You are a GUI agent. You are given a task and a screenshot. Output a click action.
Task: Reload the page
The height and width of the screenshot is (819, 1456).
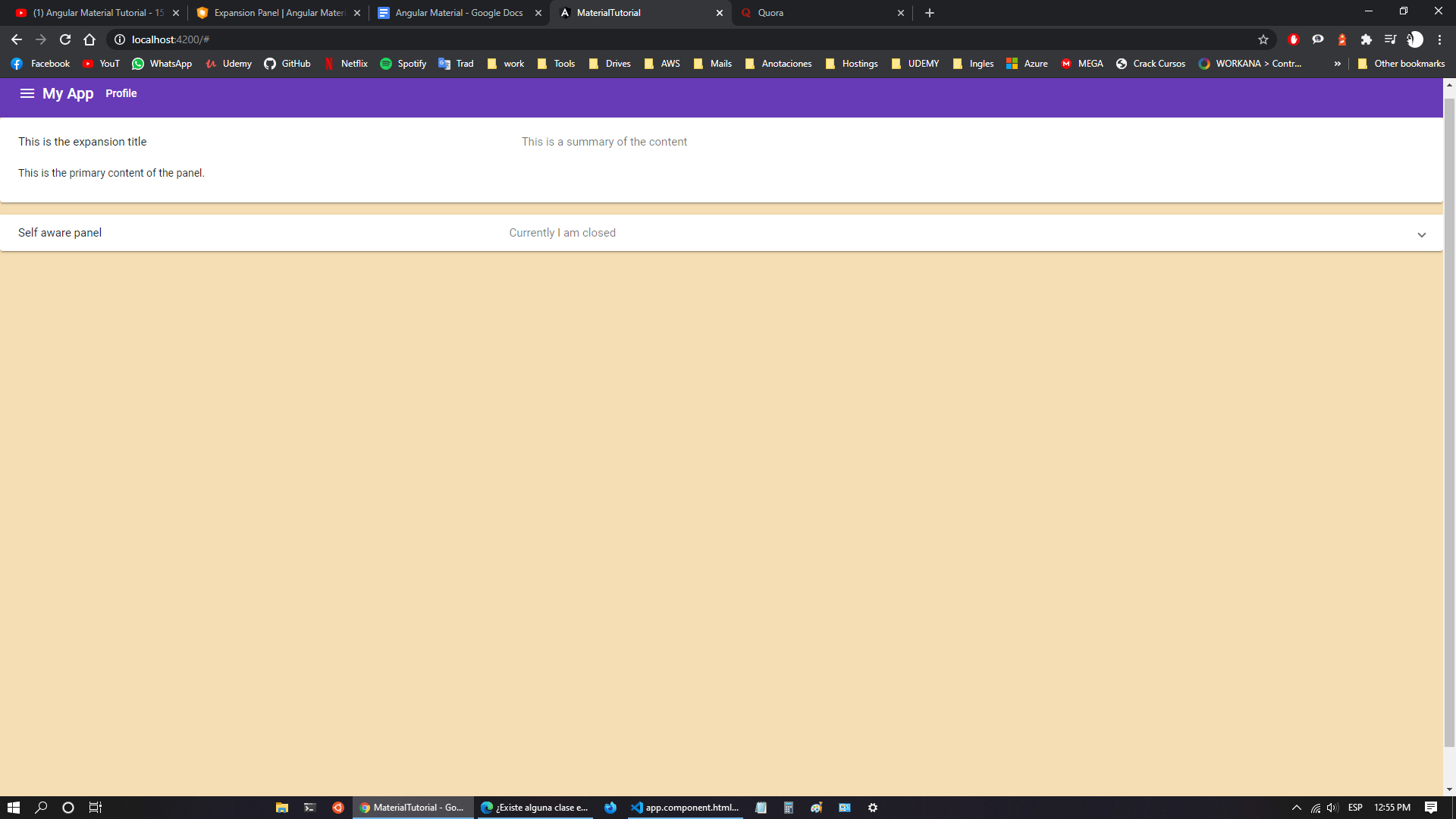(65, 39)
